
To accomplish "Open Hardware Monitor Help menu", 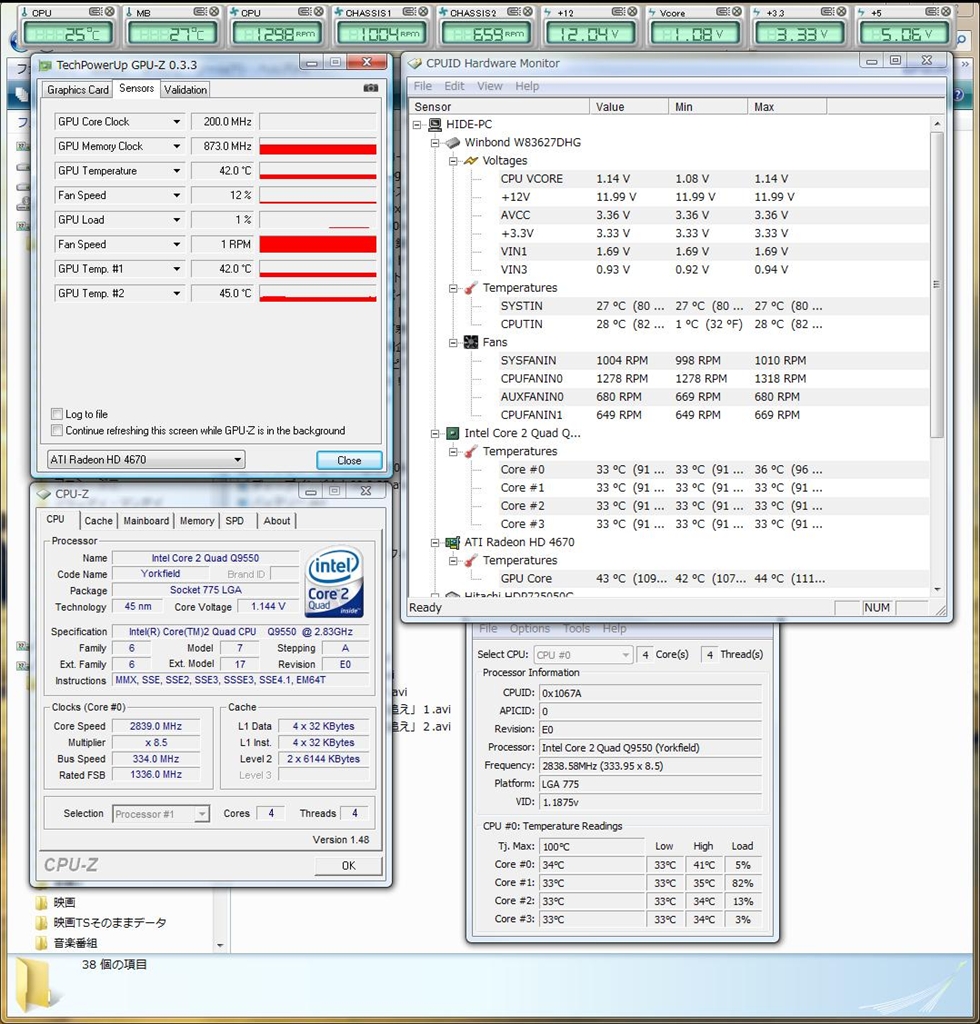I will click(527, 86).
